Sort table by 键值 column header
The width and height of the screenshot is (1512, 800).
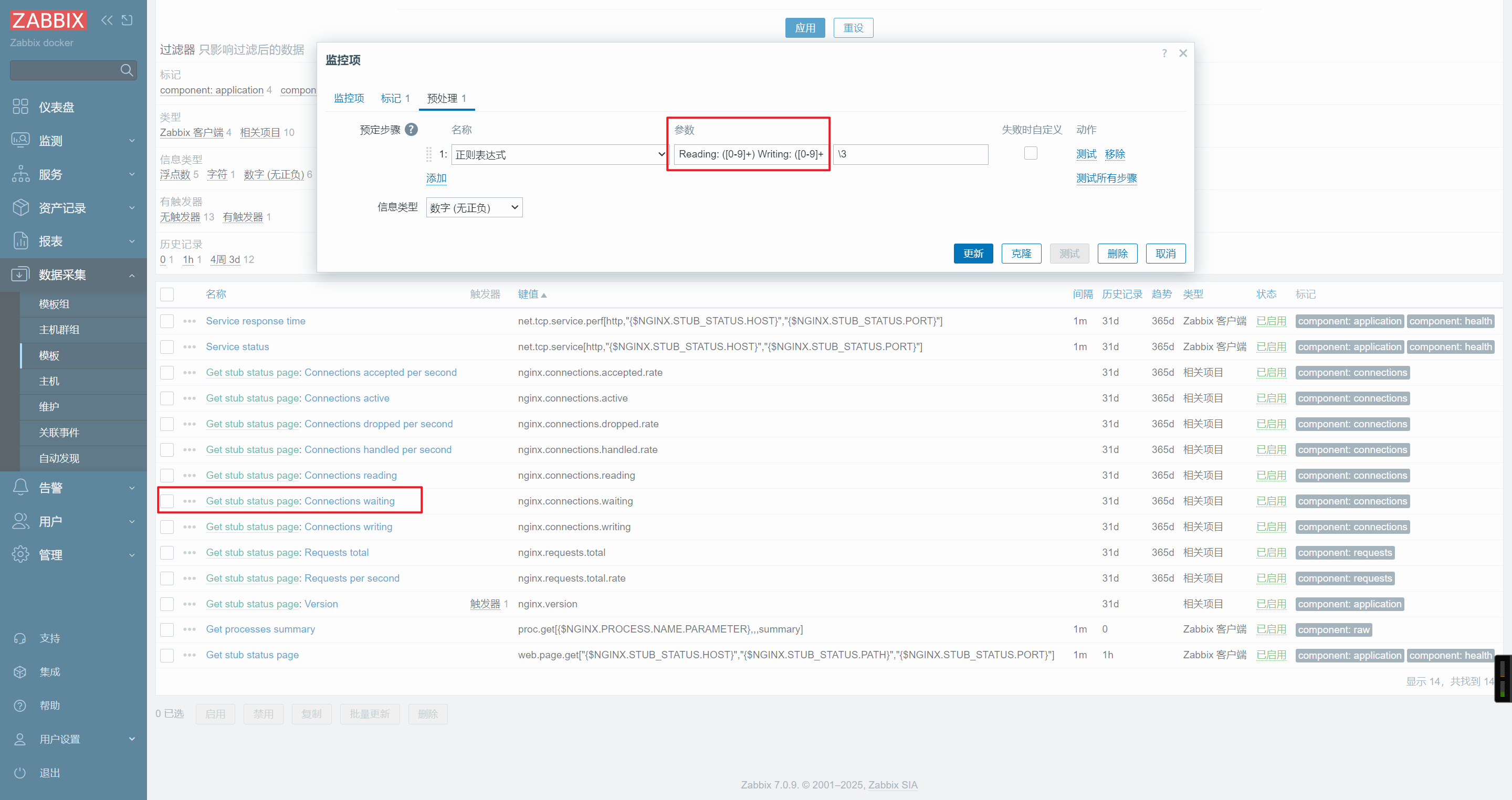(532, 294)
